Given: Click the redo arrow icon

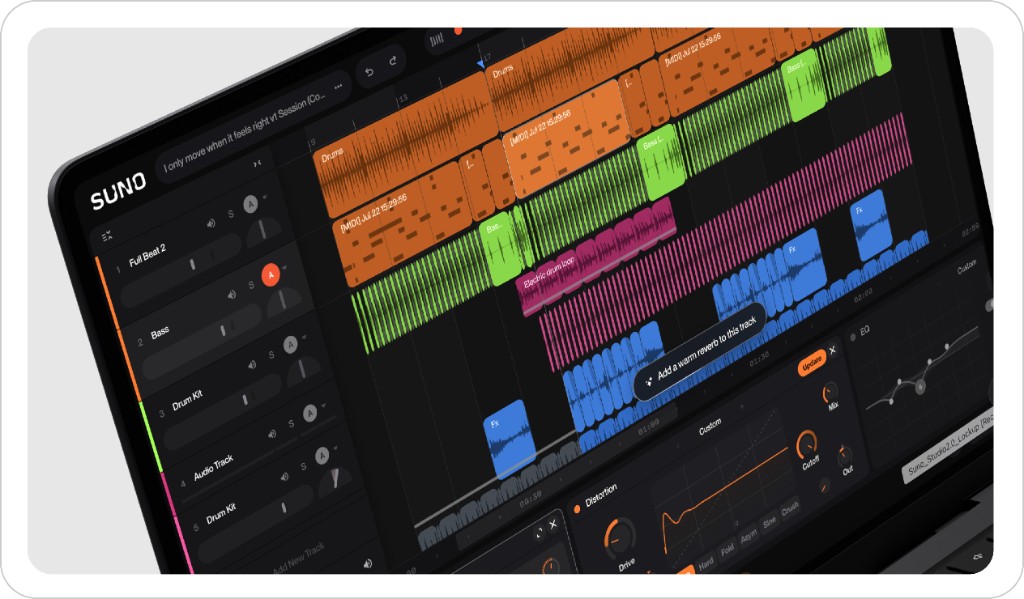Looking at the screenshot, I should coord(393,61).
